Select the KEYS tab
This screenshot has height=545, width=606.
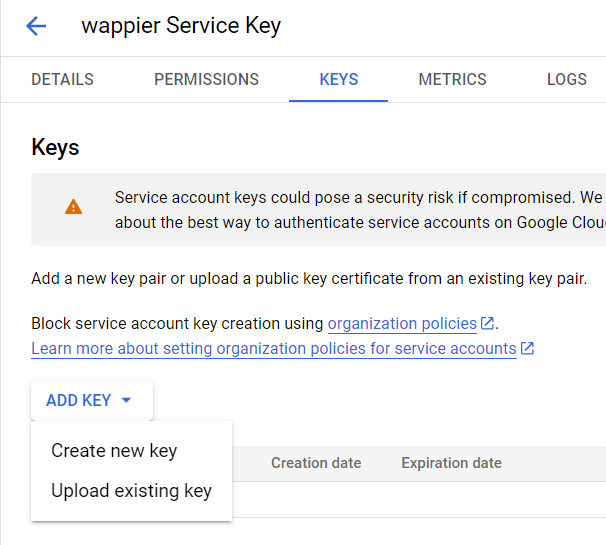pos(339,79)
